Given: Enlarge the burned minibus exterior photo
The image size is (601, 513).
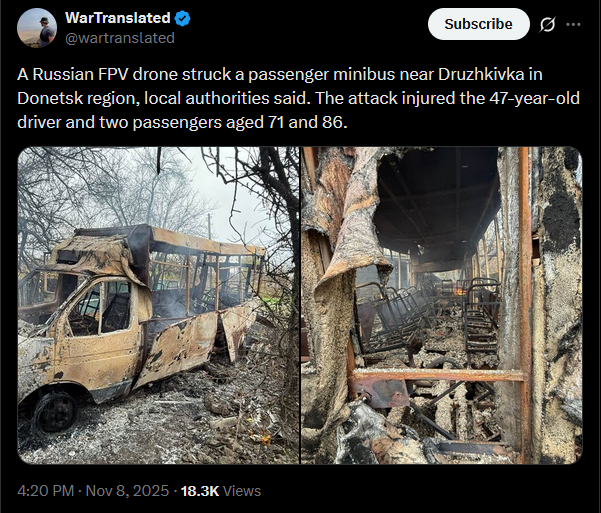Looking at the screenshot, I should (x=158, y=305).
